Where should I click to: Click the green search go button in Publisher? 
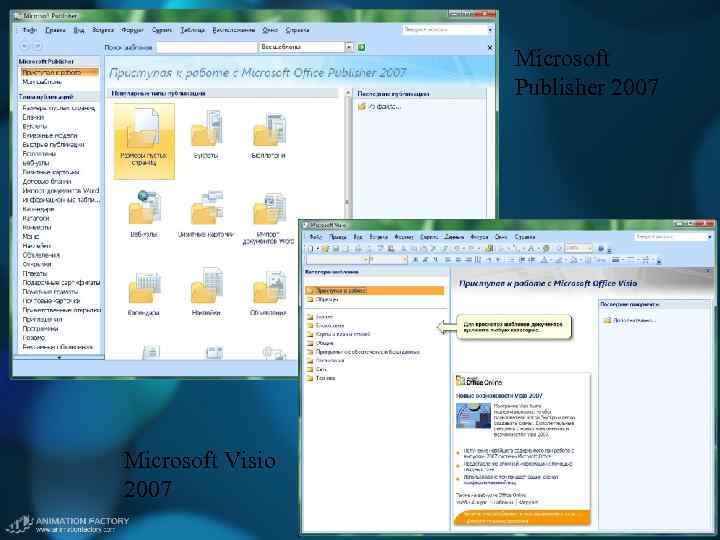[361, 47]
